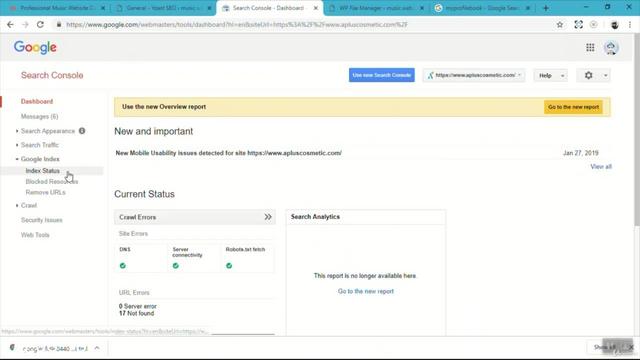Click the Site Errors label
The image size is (640, 360).
(133, 234)
